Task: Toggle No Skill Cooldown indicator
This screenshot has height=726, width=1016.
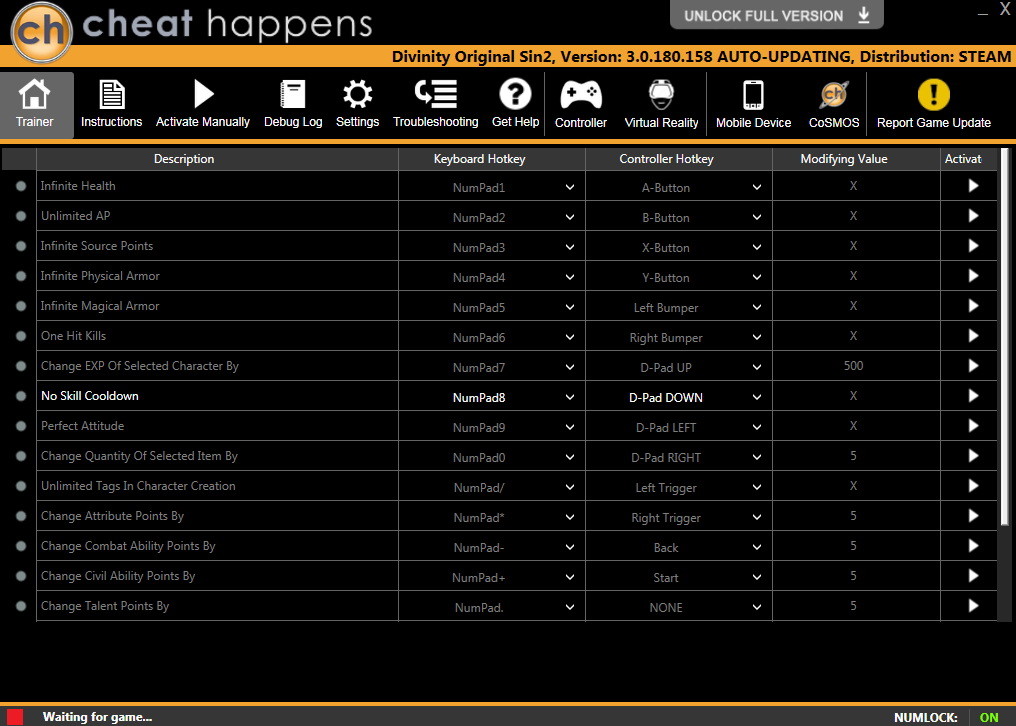Action: (x=21, y=396)
